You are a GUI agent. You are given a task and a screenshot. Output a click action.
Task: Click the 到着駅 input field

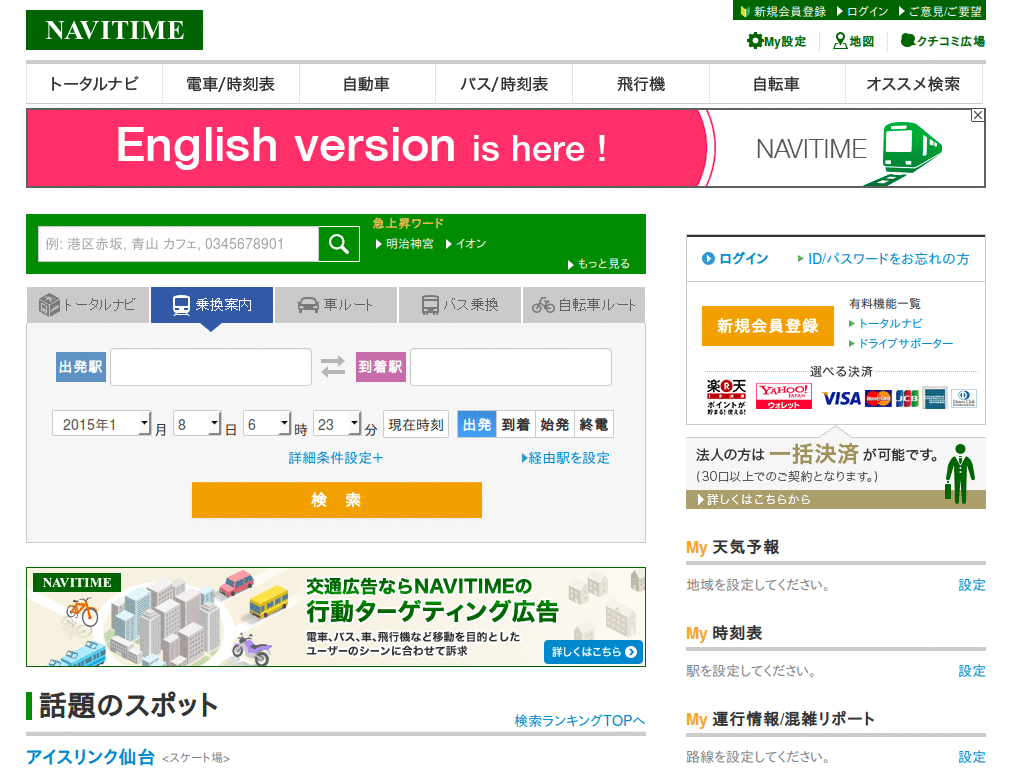[511, 366]
